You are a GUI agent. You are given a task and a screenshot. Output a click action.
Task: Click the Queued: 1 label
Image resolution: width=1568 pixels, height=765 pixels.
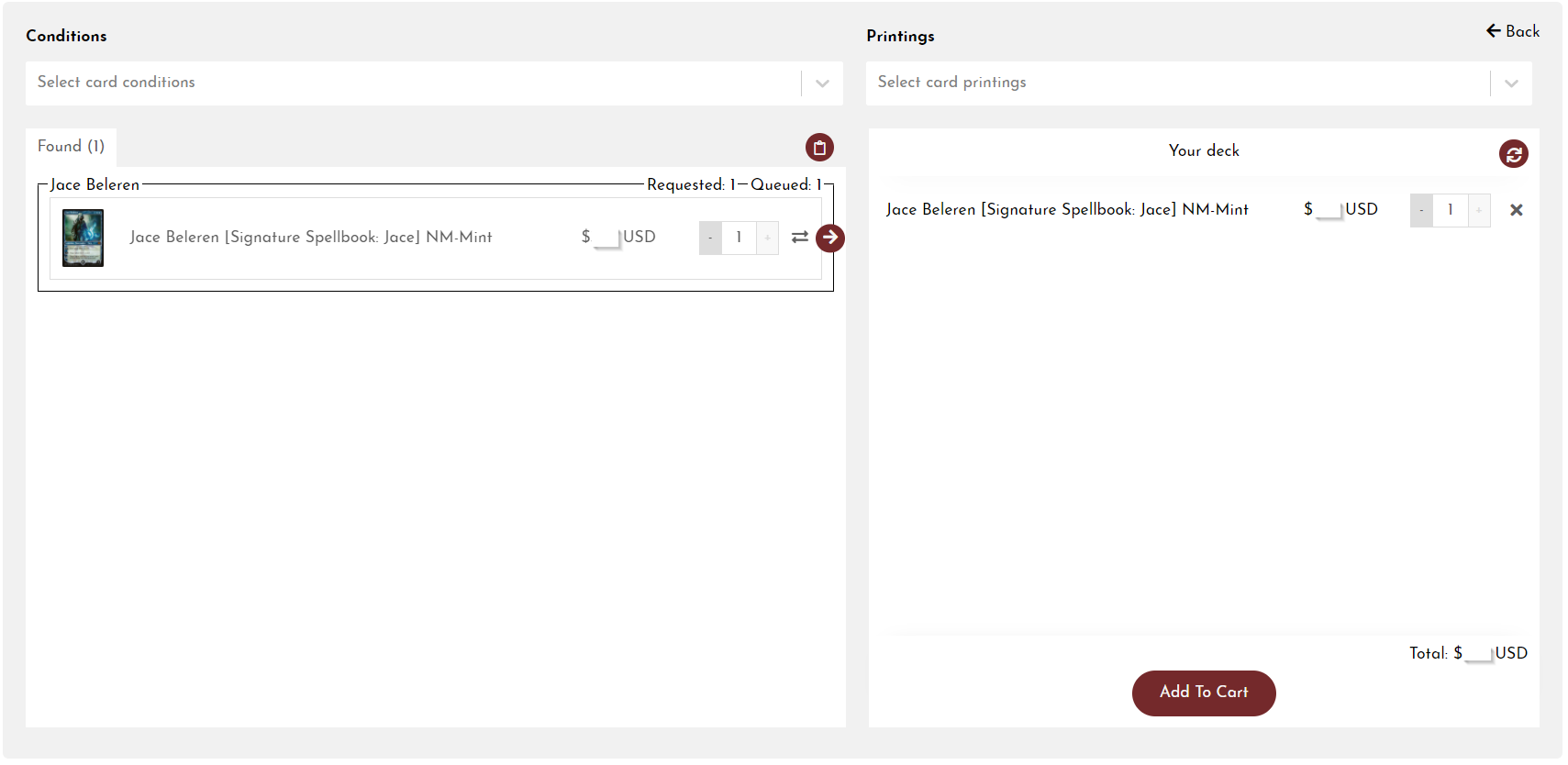pyautogui.click(x=786, y=184)
